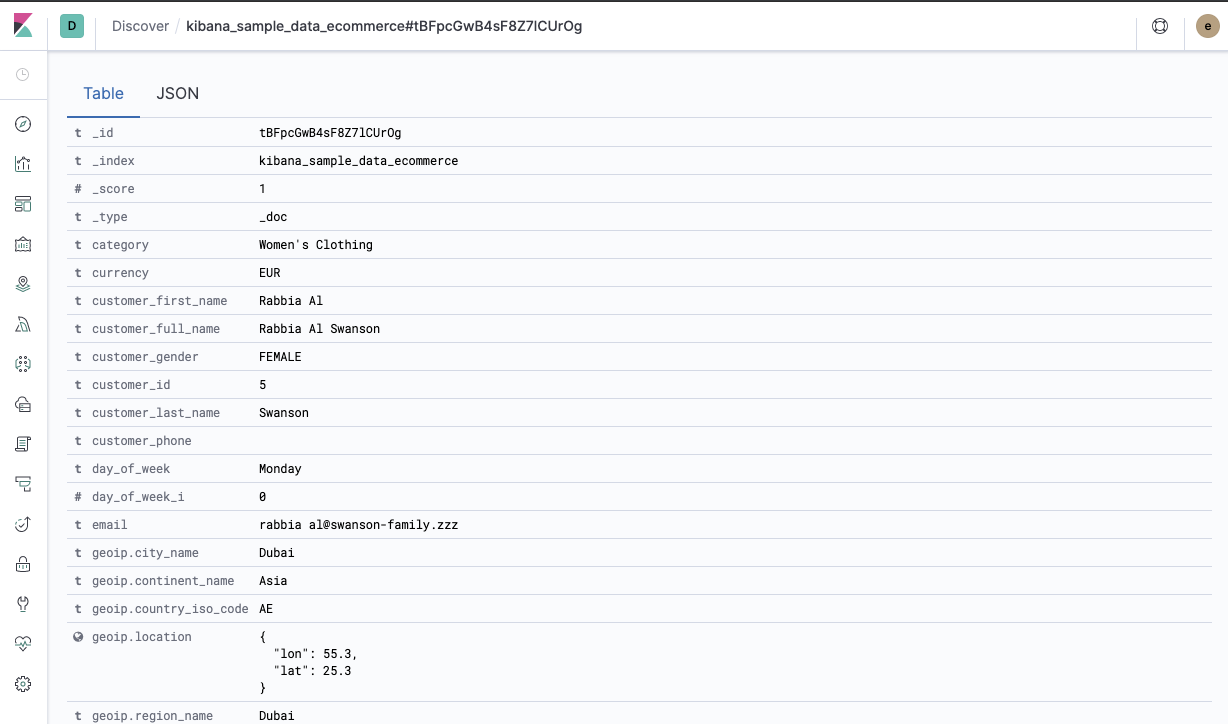This screenshot has width=1228, height=724.
Task: Open Management gear icon
Action: tap(23, 684)
